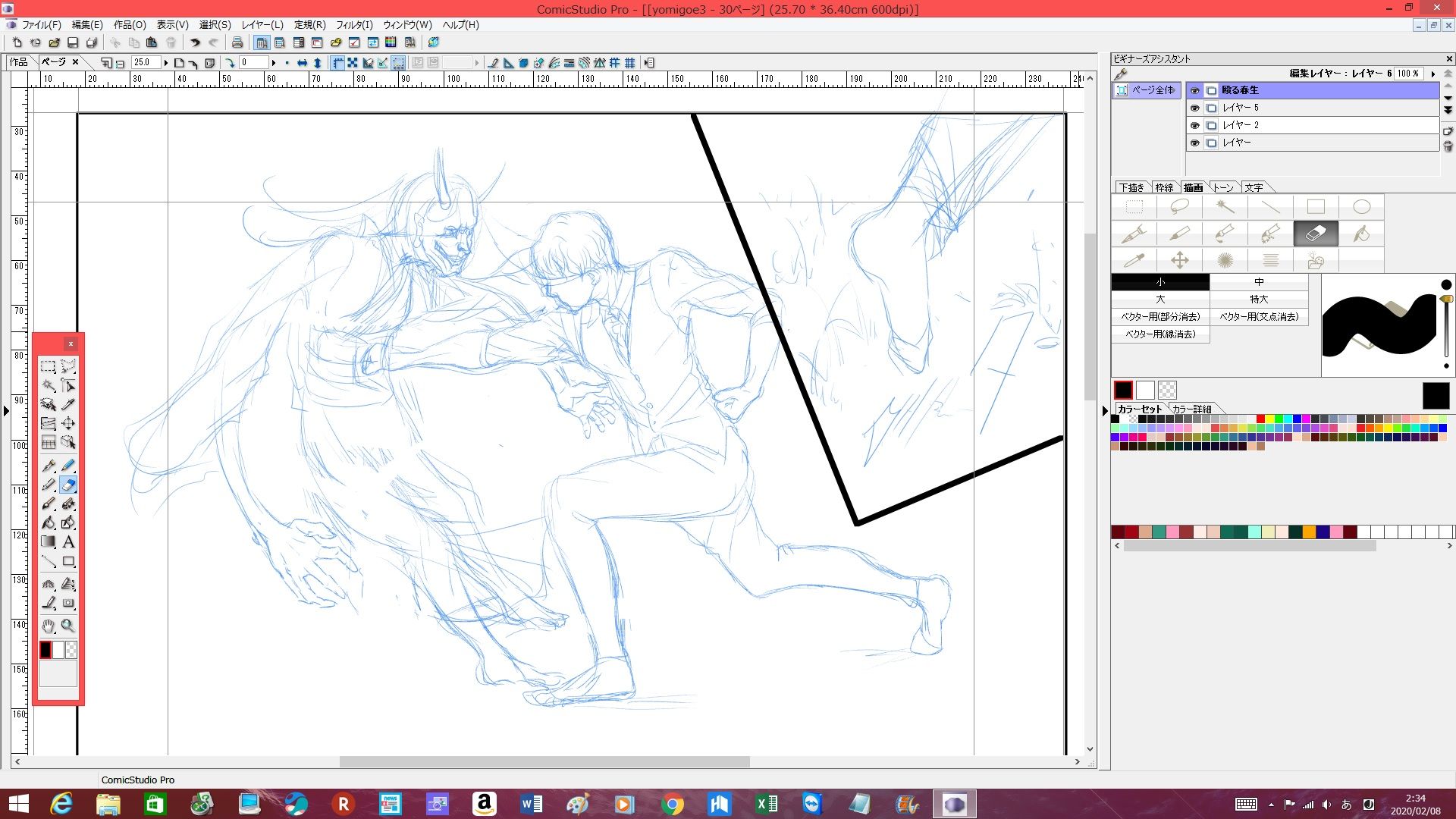Open the zoom 25.0 dropdown arrow
This screenshot has width=1456, height=819.
pyautogui.click(x=165, y=63)
